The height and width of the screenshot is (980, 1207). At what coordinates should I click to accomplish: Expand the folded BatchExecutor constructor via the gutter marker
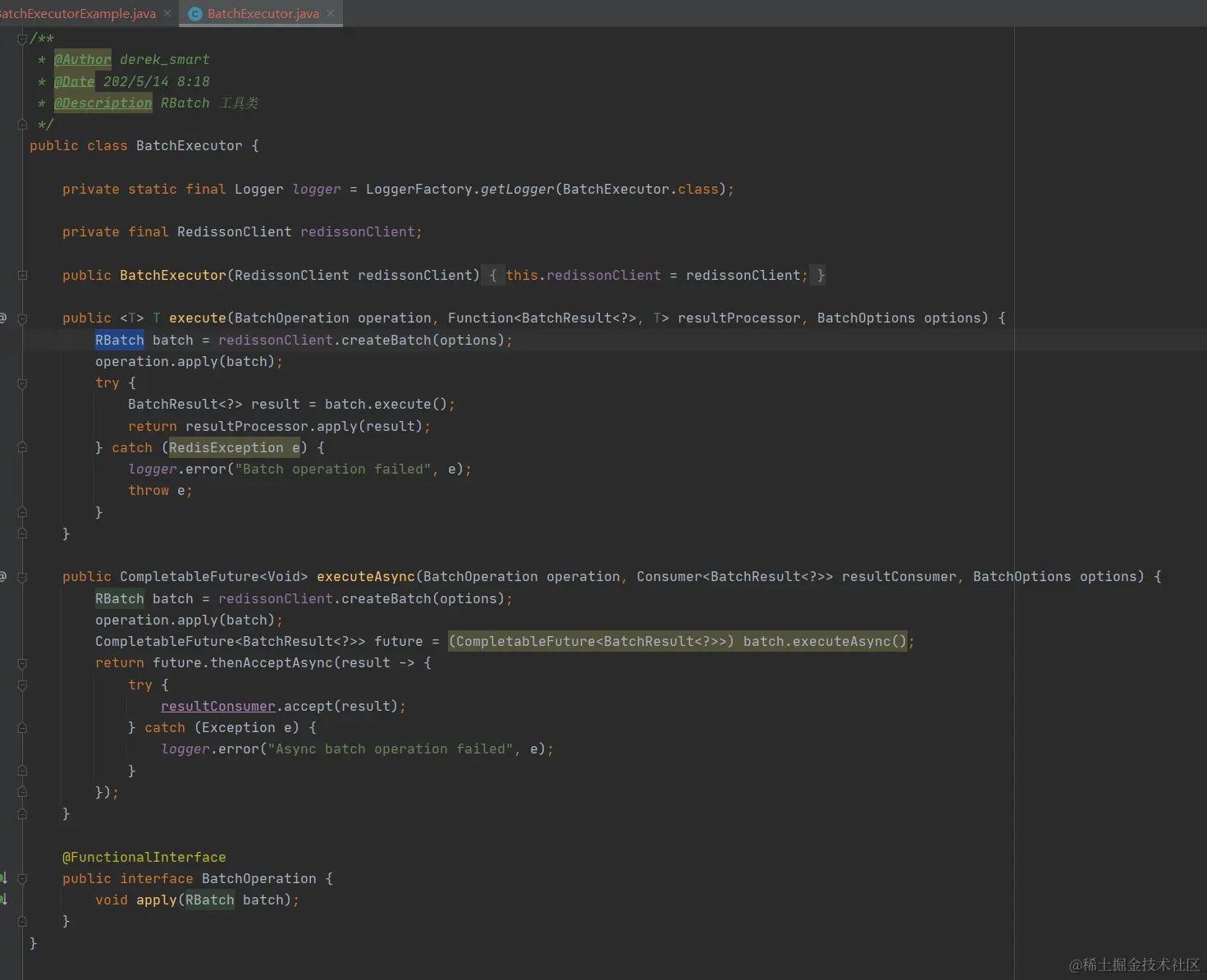point(22,276)
